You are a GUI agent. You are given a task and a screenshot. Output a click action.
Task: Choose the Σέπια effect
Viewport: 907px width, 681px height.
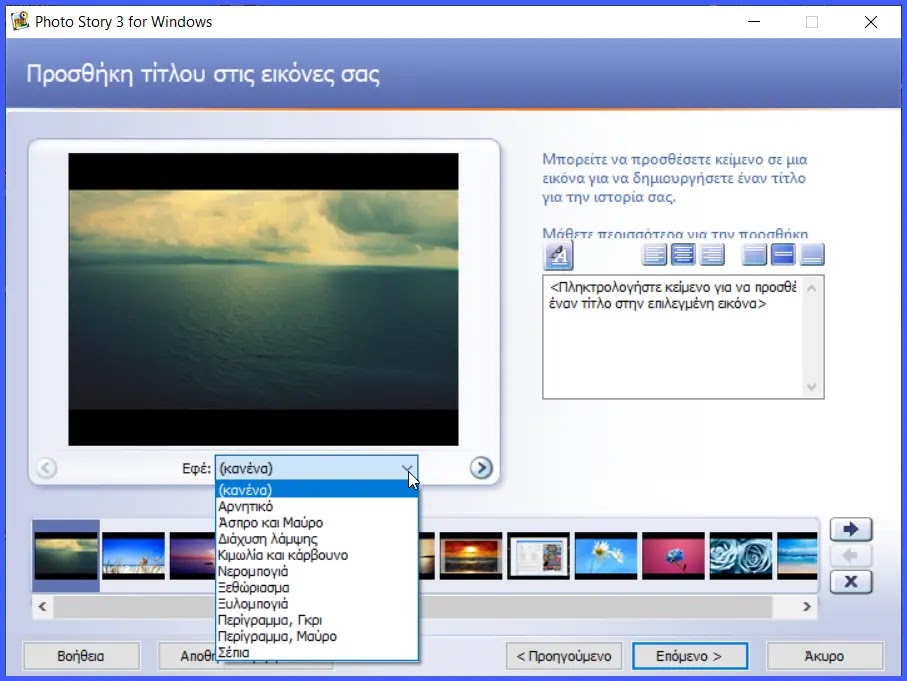316,652
